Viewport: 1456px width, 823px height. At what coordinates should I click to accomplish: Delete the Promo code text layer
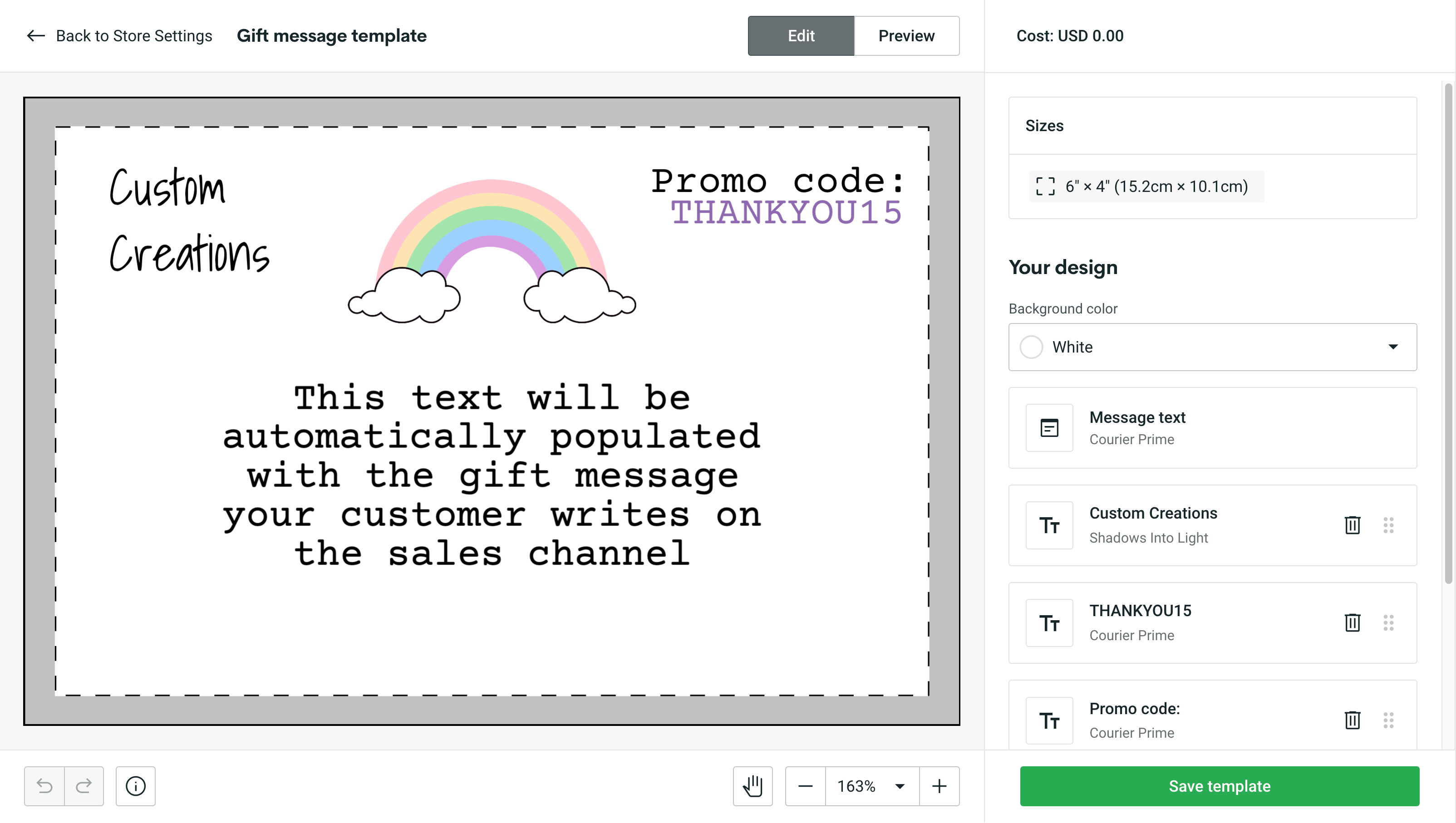point(1352,720)
